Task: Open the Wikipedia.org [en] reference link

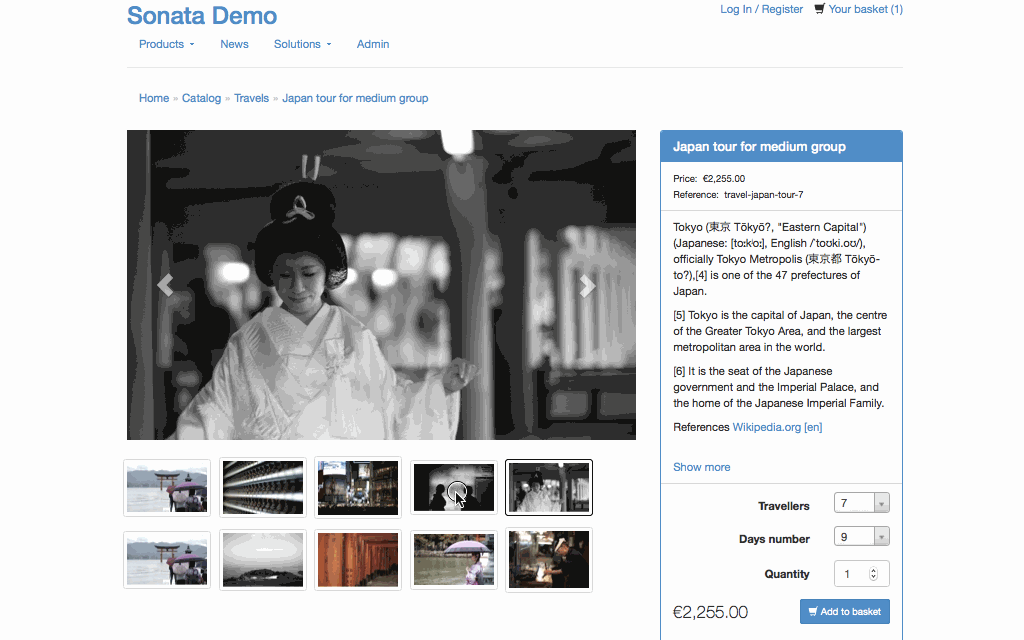Action: click(x=777, y=427)
